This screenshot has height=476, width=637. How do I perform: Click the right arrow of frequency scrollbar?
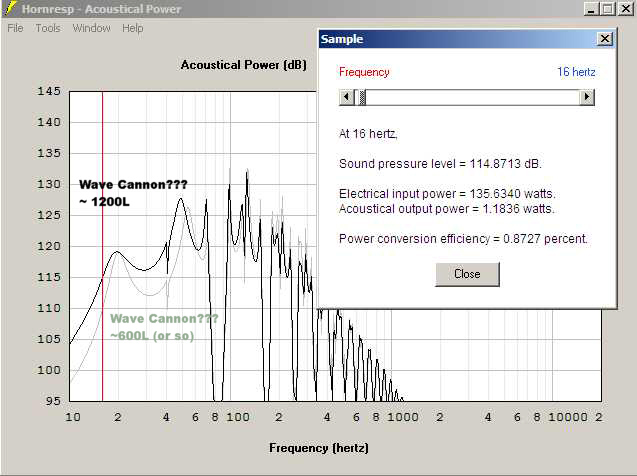(x=587, y=97)
